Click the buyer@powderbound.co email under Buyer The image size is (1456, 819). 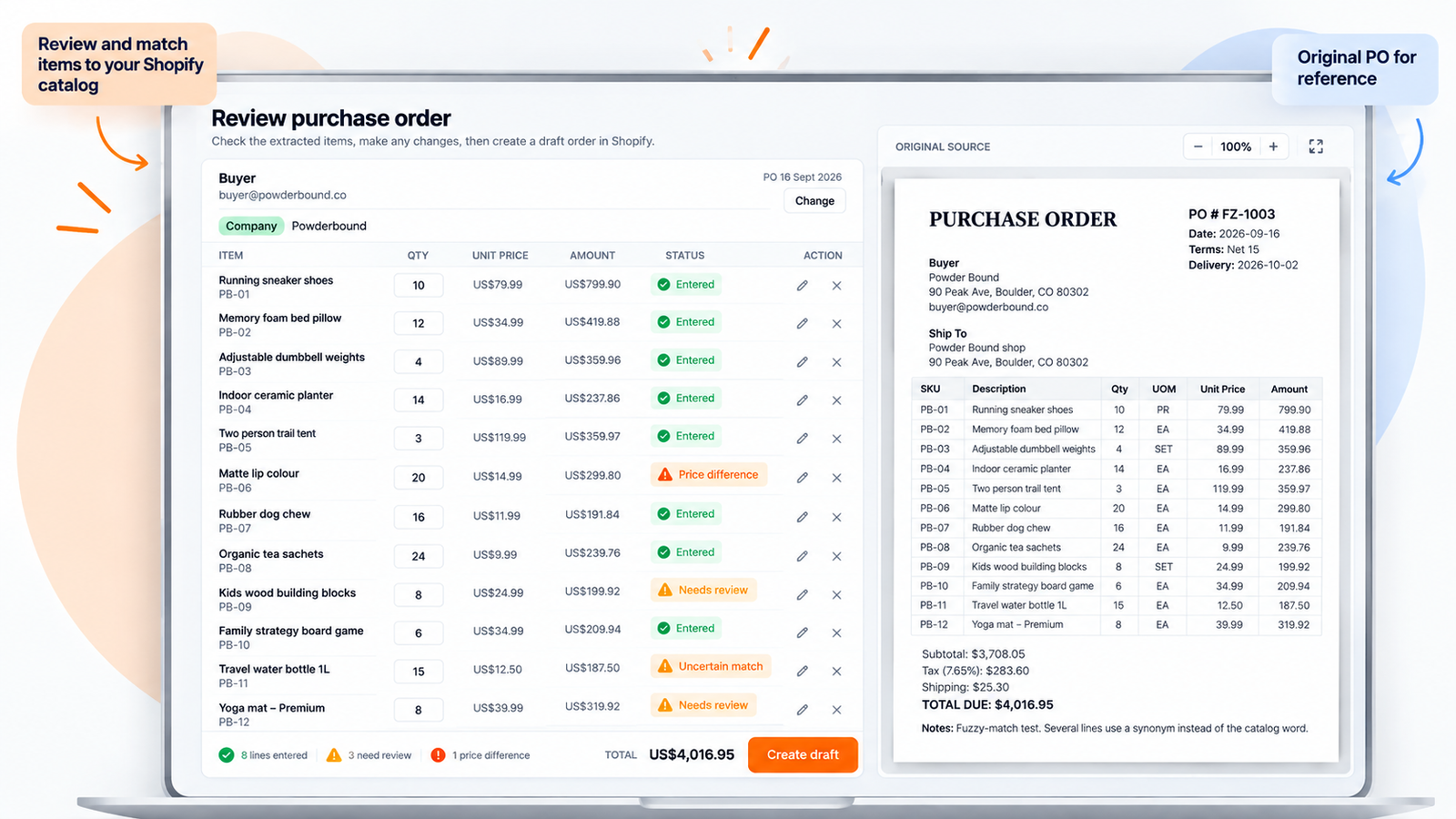tap(282, 195)
